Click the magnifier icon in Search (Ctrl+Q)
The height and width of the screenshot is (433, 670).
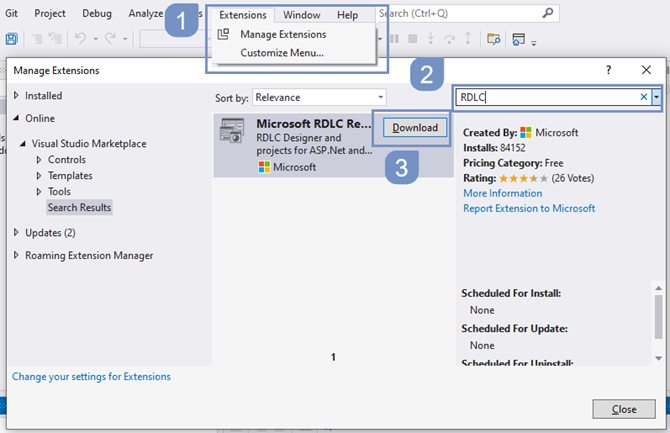pos(548,13)
